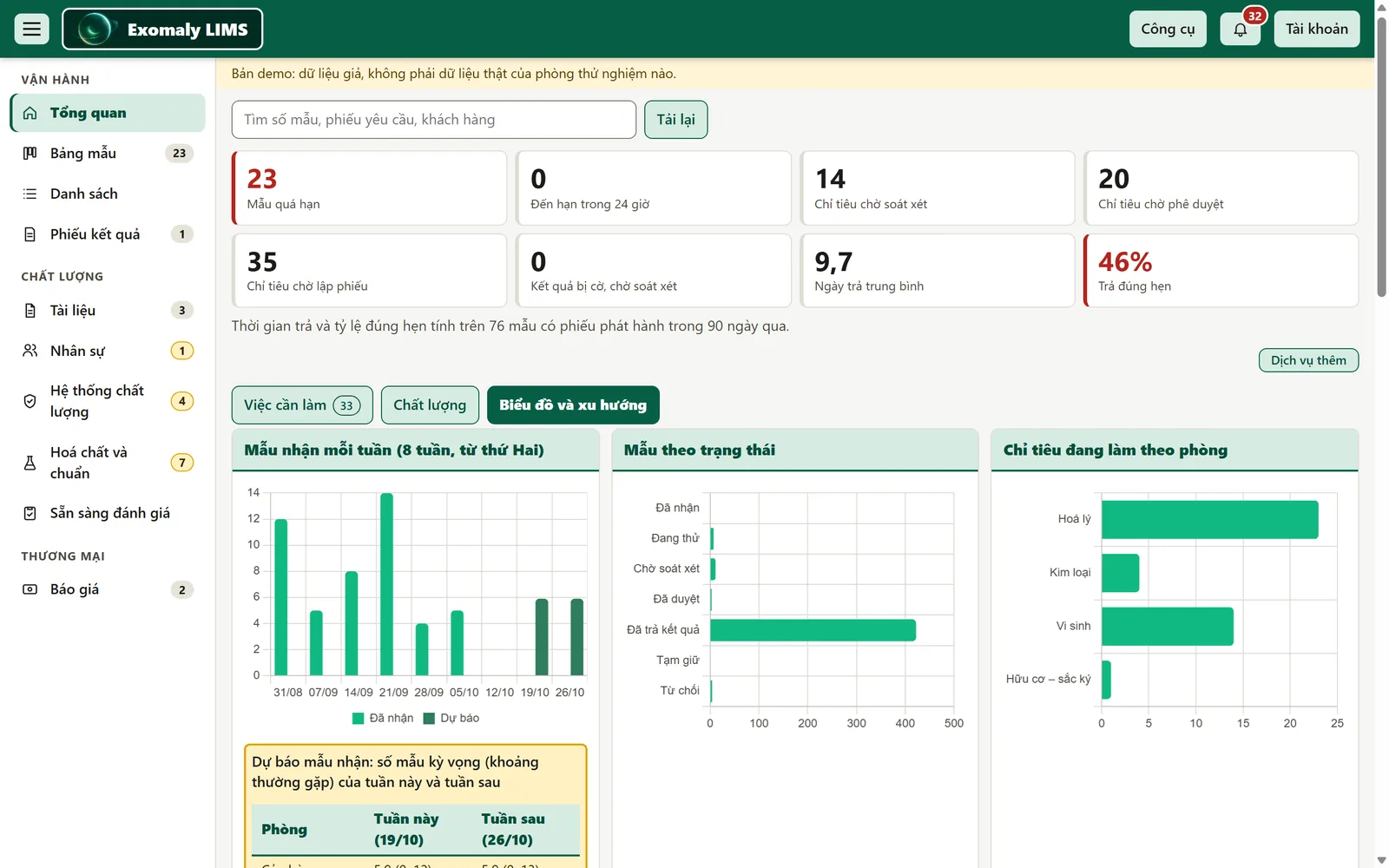Image resolution: width=1389 pixels, height=868 pixels.
Task: Open the Chỉ tiêu chờ phê duyệt card
Action: 1221,188
